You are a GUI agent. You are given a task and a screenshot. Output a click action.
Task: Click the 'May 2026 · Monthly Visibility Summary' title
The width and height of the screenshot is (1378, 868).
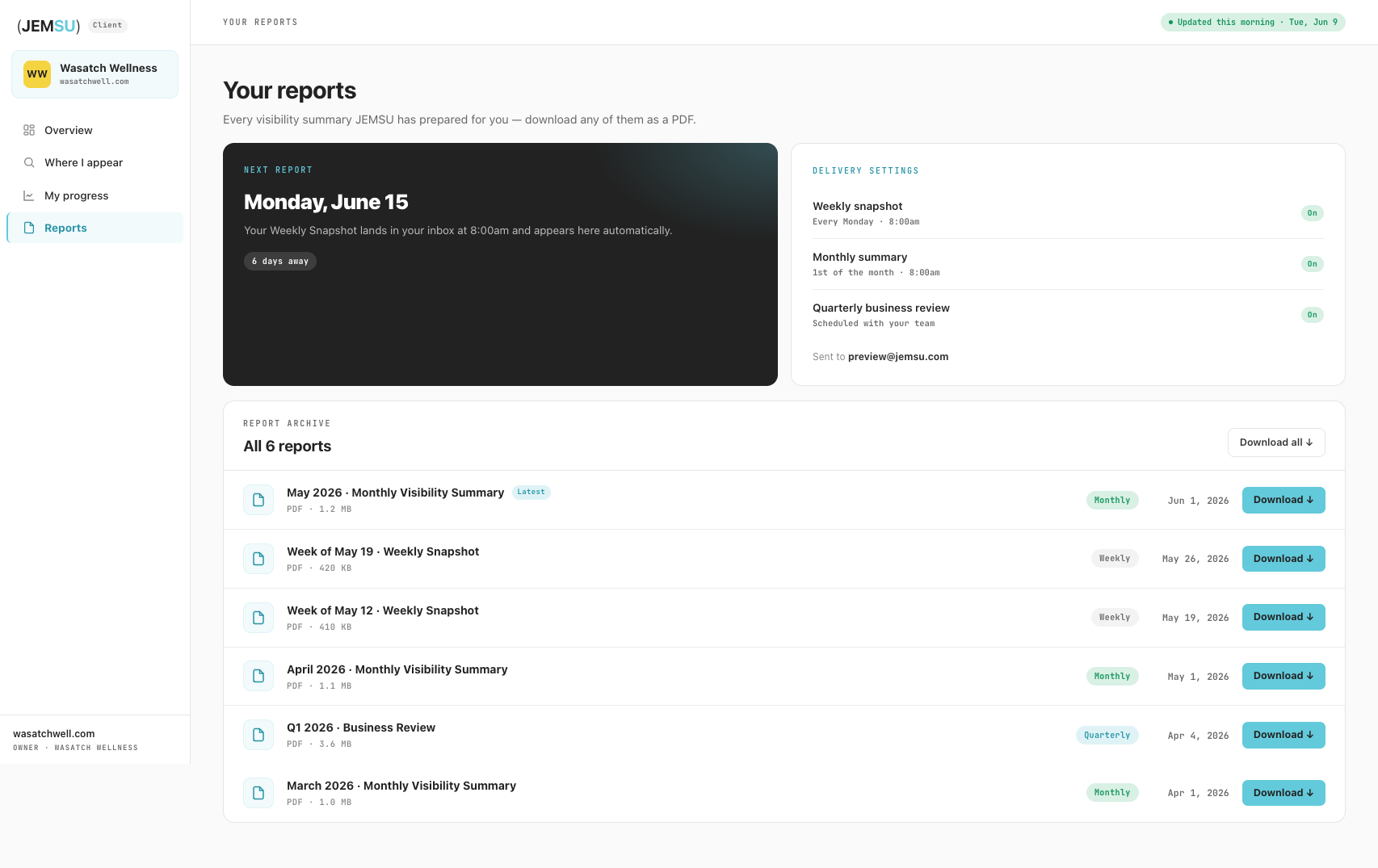[x=395, y=493]
